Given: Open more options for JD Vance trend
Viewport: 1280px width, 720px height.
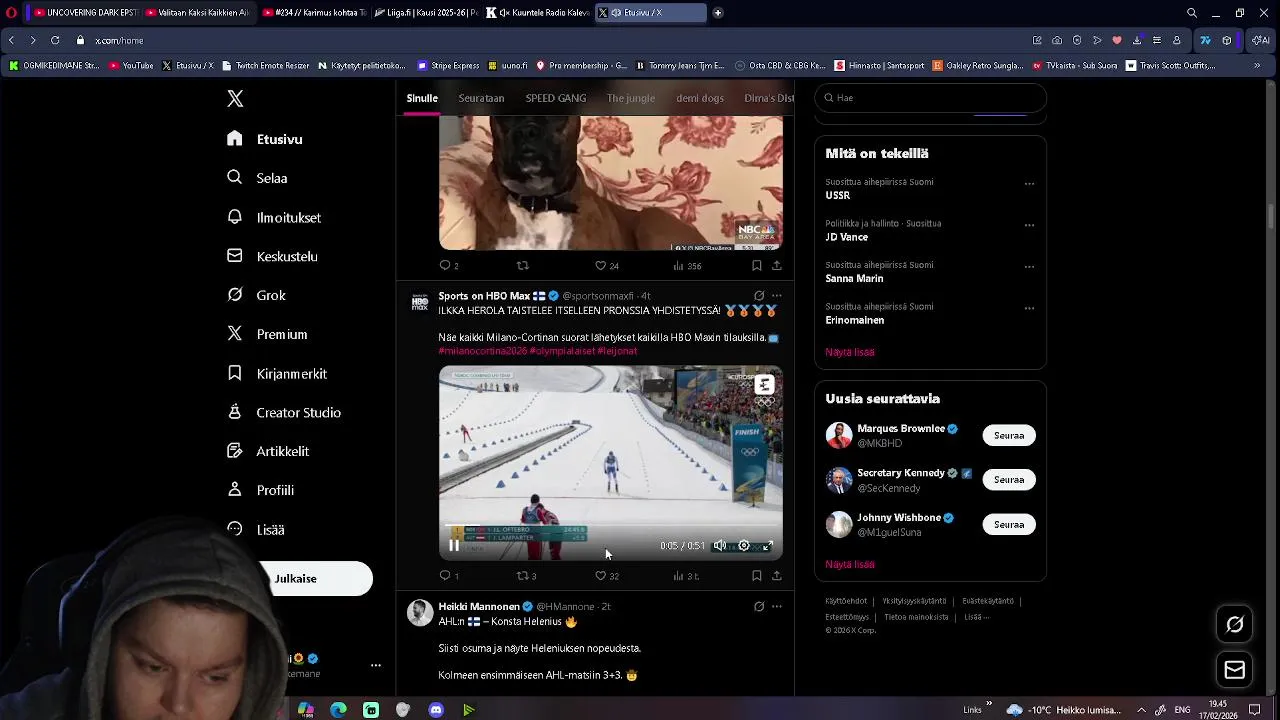Looking at the screenshot, I should (1029, 225).
